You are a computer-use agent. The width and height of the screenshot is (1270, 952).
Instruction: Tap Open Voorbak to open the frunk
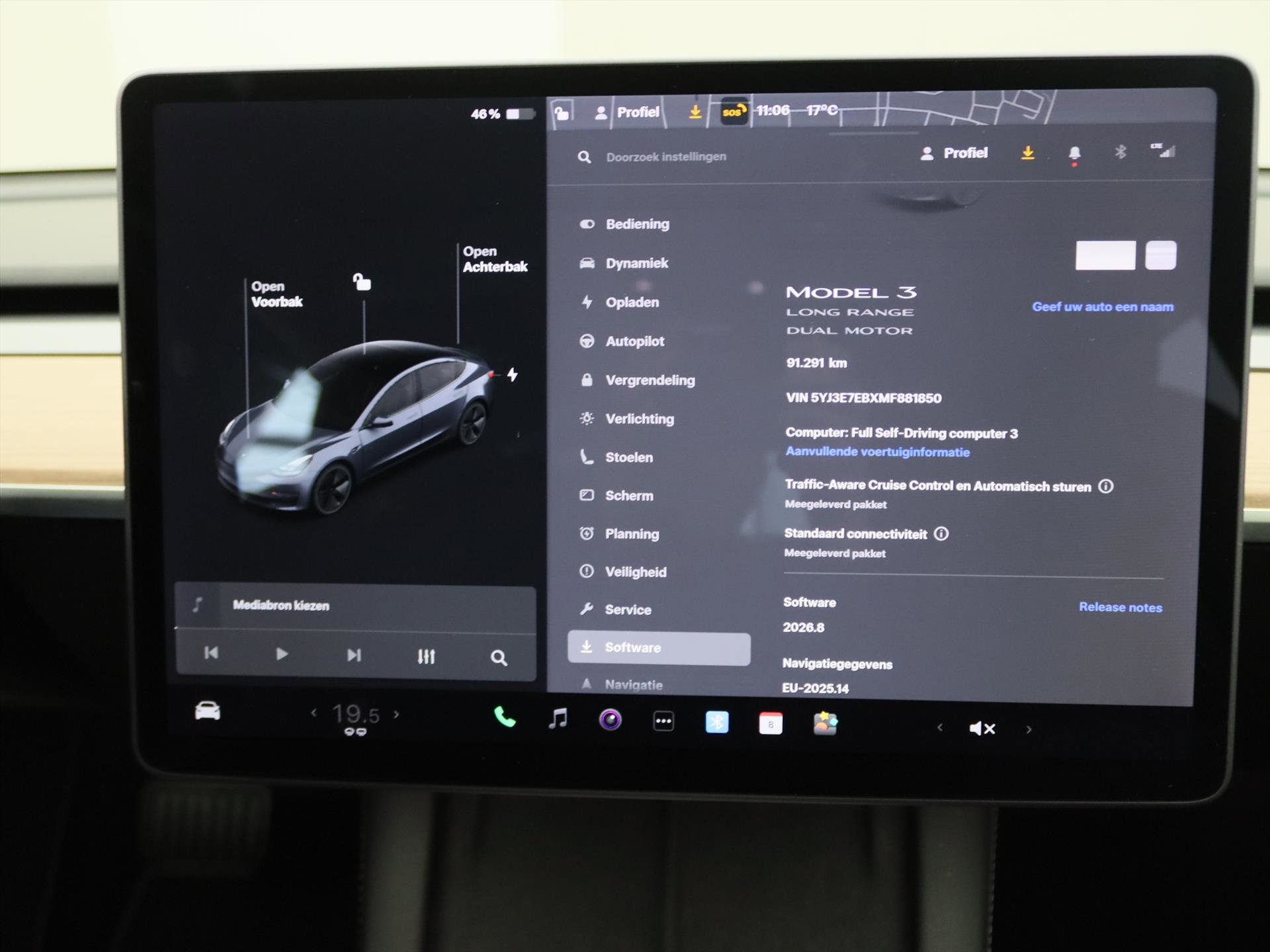[276, 294]
